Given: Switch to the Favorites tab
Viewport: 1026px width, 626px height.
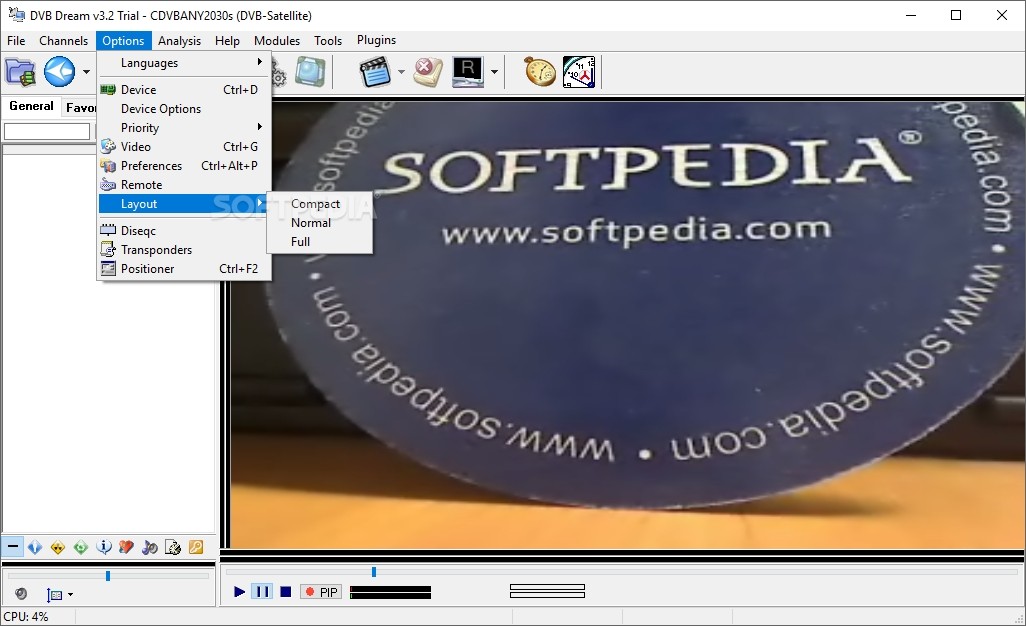Looking at the screenshot, I should 80,107.
